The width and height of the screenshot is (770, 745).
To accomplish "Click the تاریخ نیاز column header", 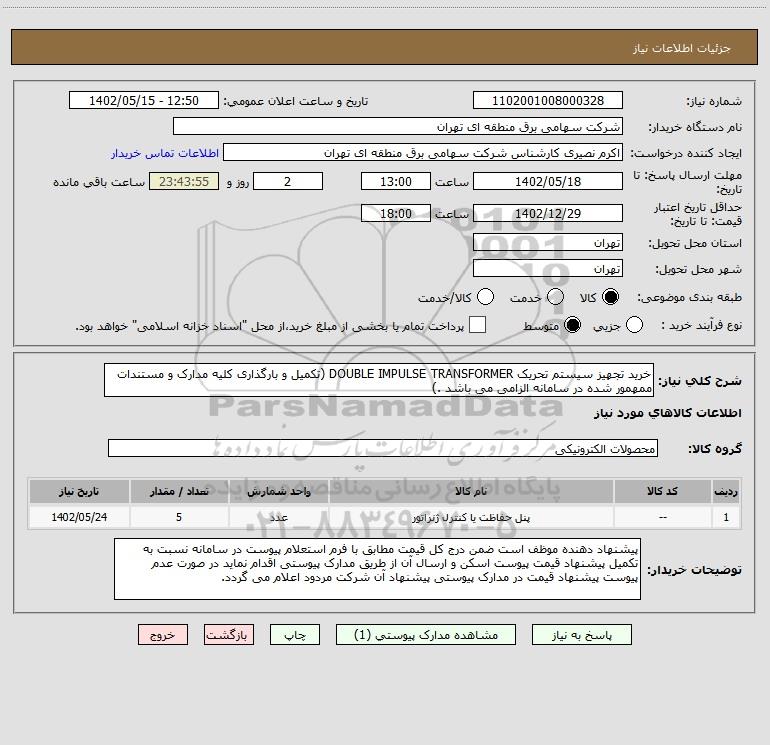I will [79, 491].
